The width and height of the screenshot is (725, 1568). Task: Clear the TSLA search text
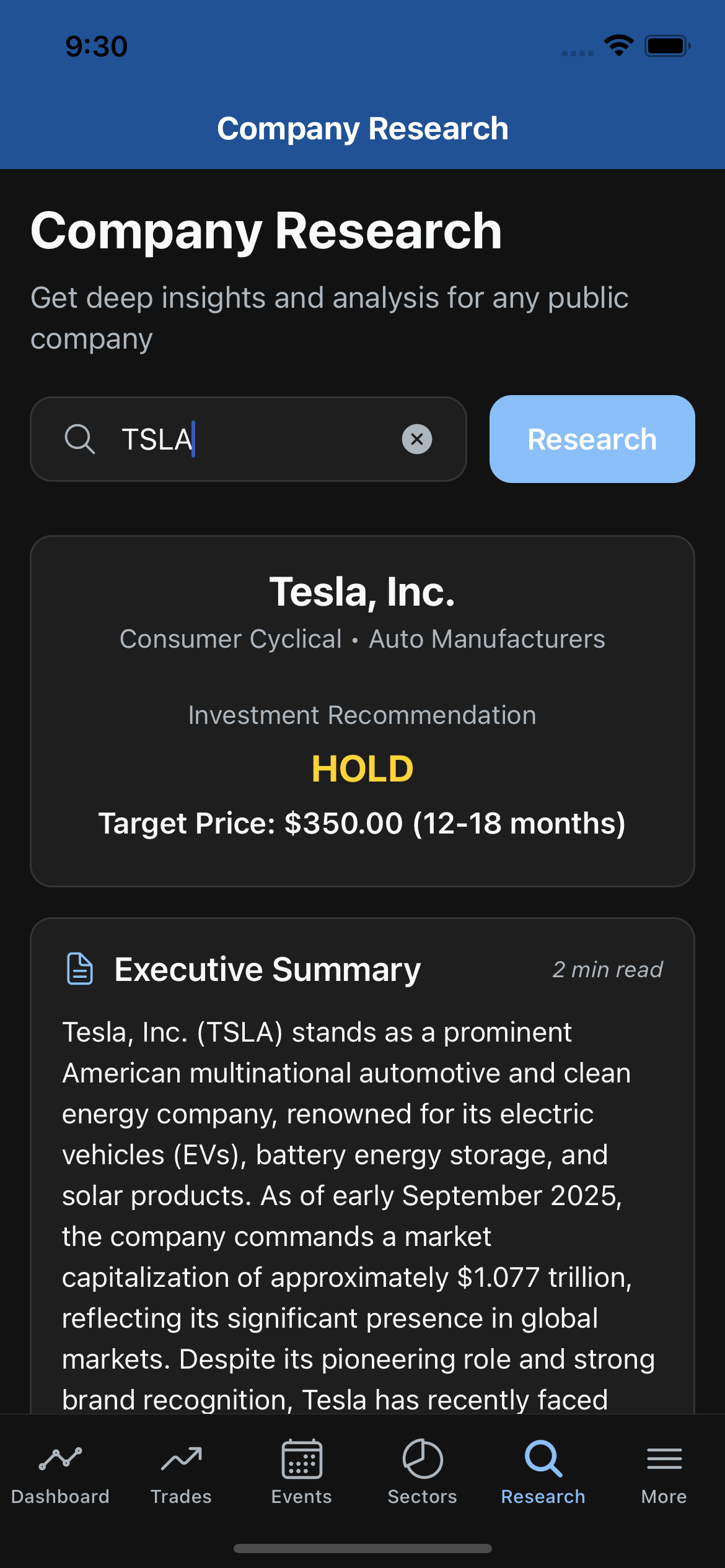417,439
